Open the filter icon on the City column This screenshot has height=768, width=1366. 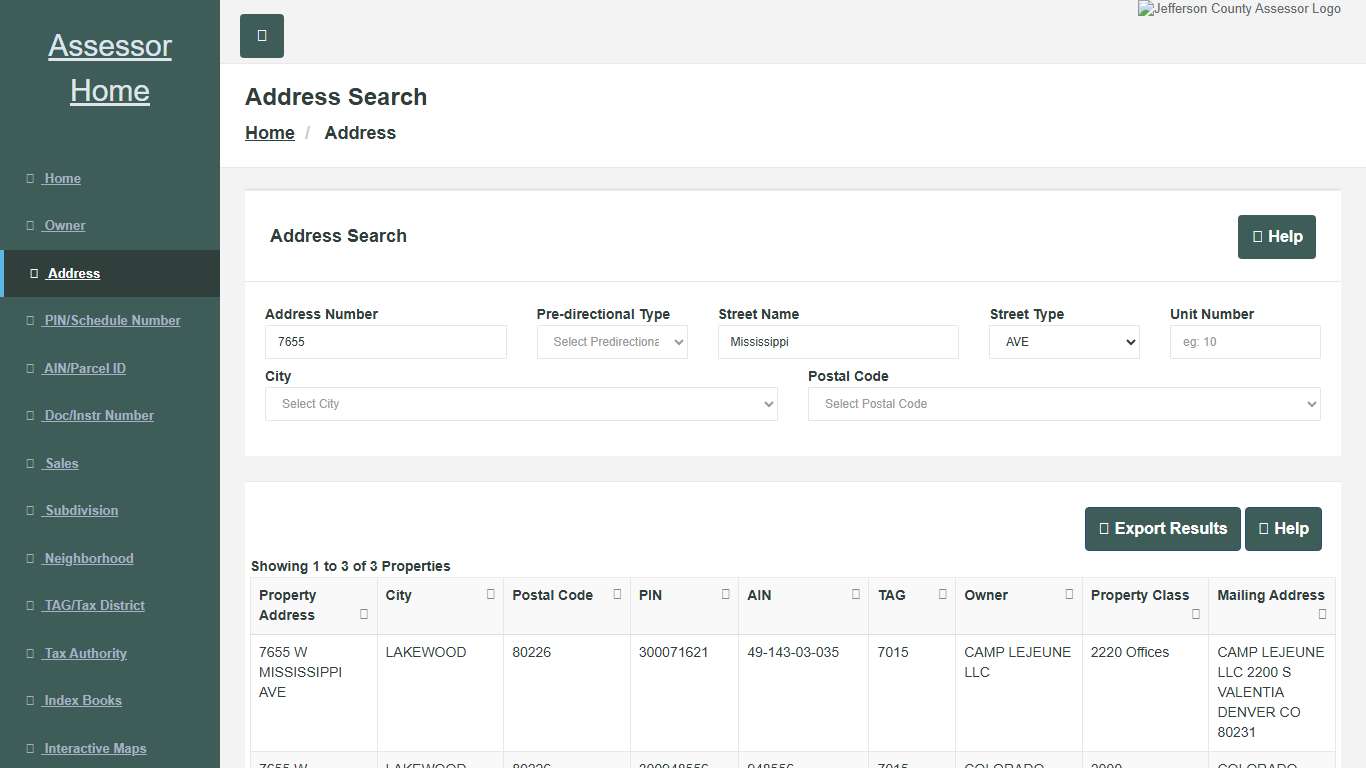click(490, 593)
